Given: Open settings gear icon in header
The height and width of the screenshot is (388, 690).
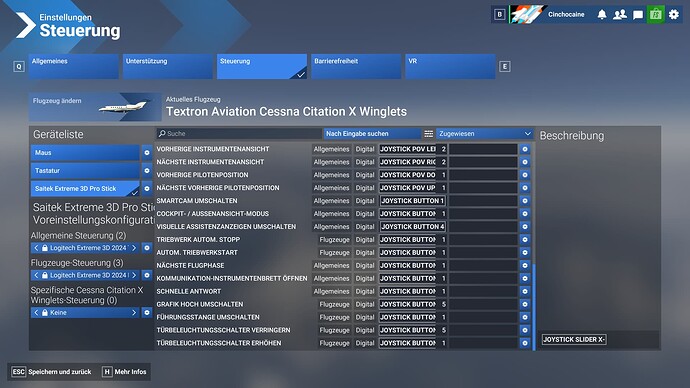Looking at the screenshot, I should [674, 15].
